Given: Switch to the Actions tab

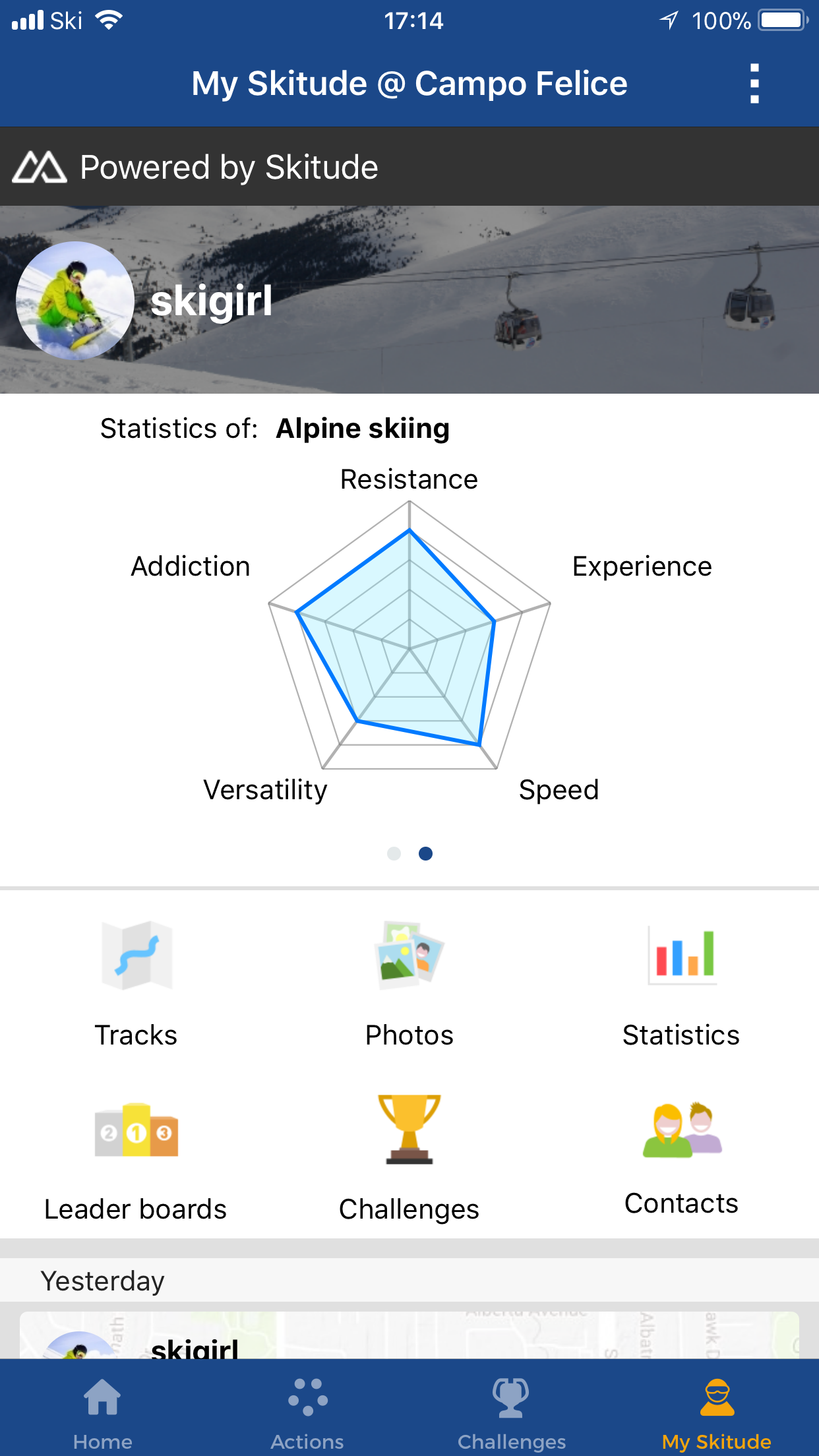Looking at the screenshot, I should pos(307,1407).
